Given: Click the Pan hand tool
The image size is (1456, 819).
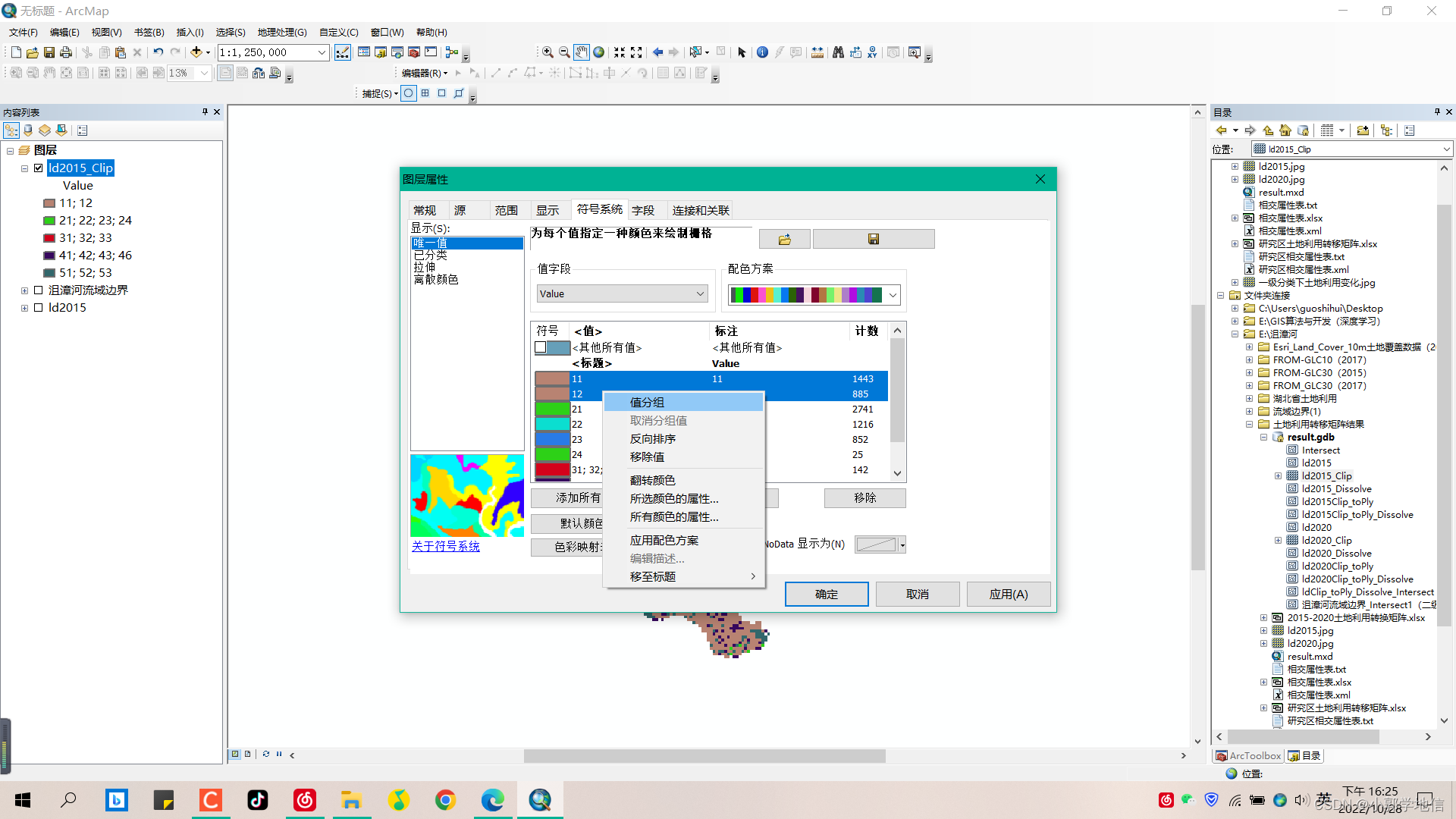Looking at the screenshot, I should pos(581,52).
